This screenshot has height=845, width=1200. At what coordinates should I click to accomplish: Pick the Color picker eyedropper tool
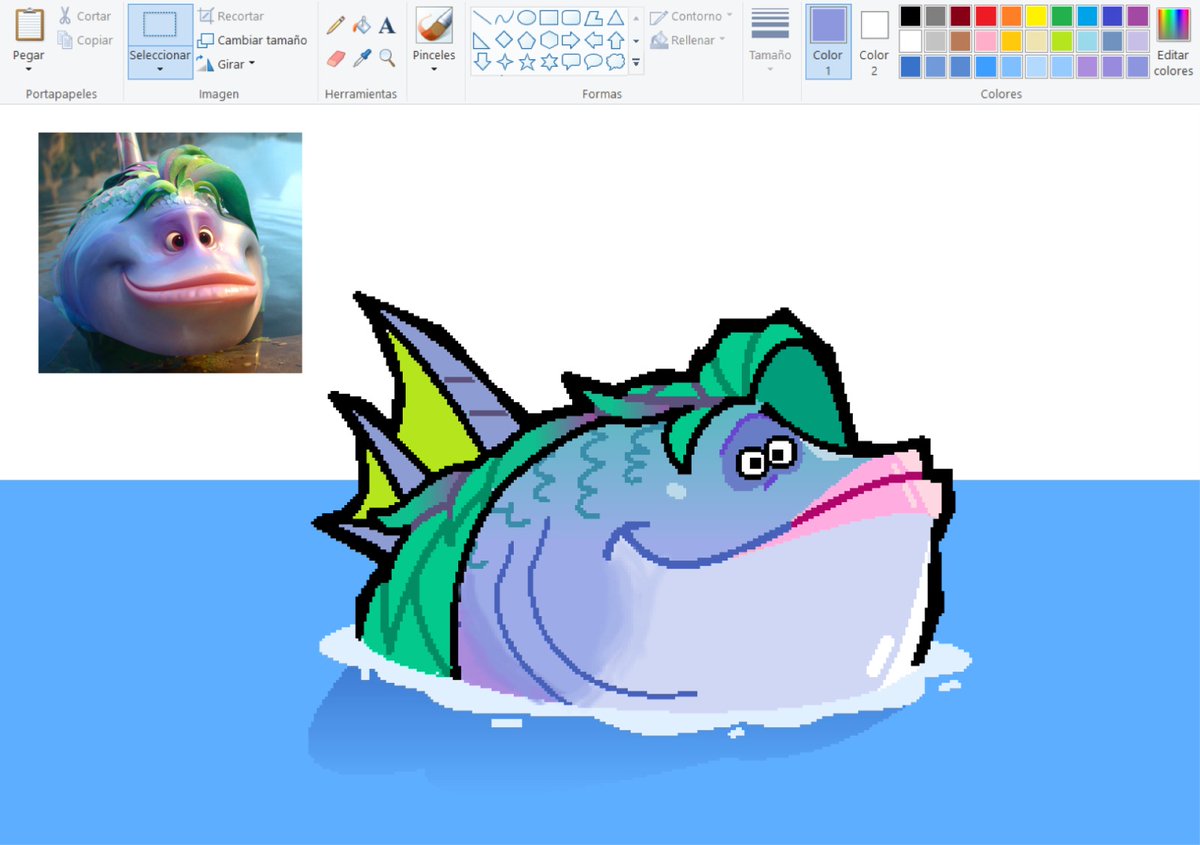[362, 59]
